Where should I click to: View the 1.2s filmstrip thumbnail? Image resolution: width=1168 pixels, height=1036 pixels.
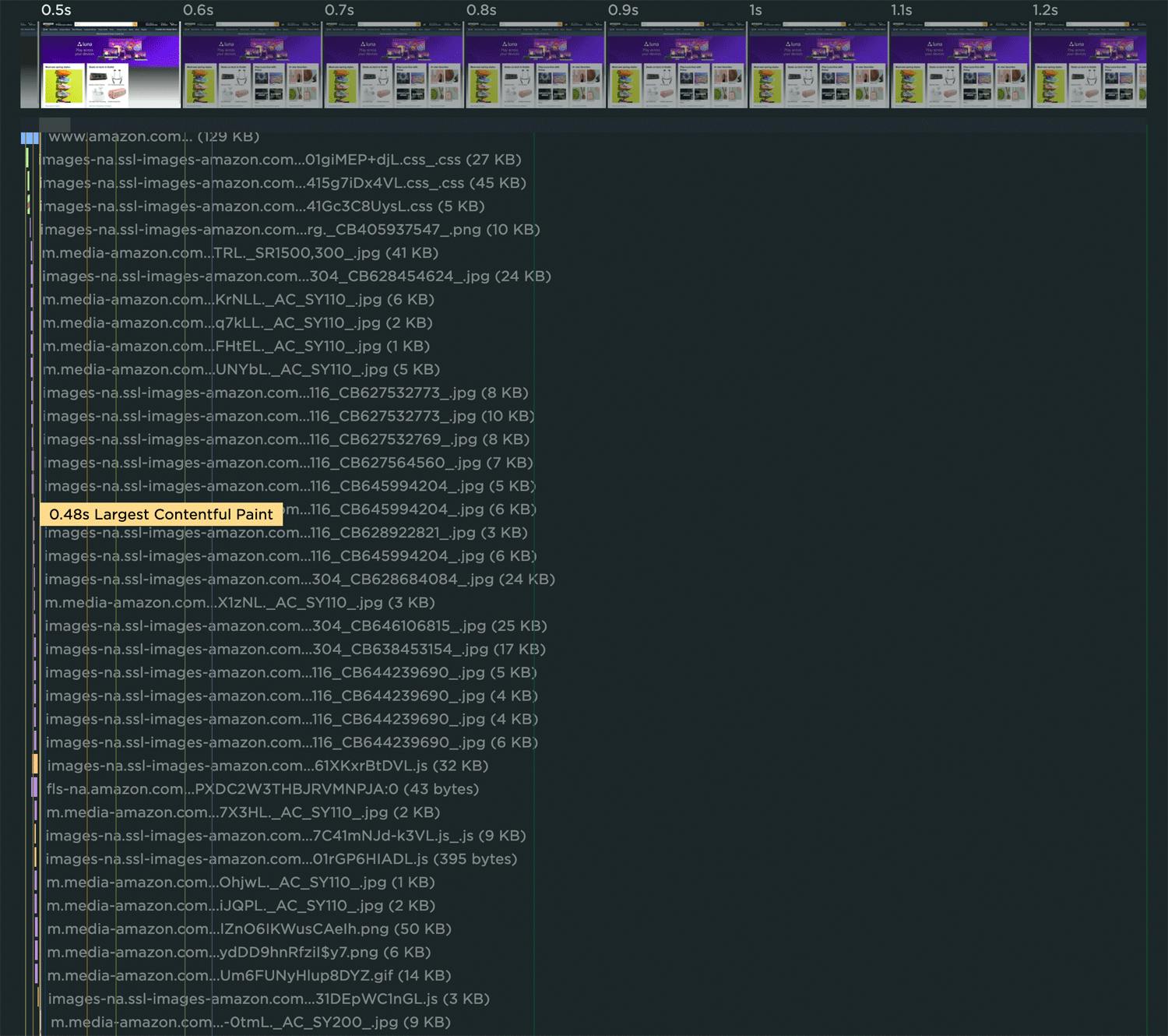click(x=1089, y=65)
